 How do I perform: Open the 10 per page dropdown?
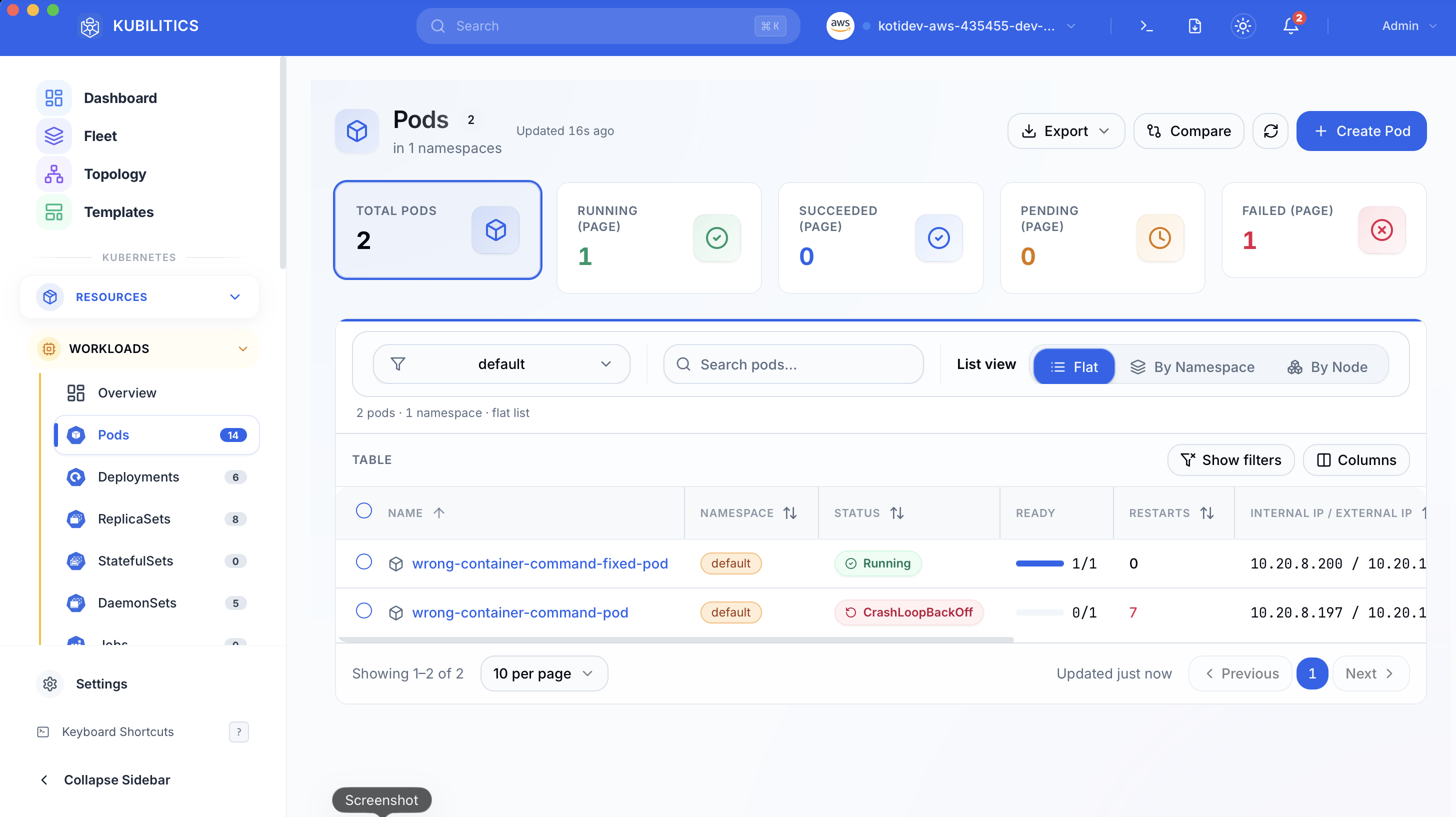point(543,673)
